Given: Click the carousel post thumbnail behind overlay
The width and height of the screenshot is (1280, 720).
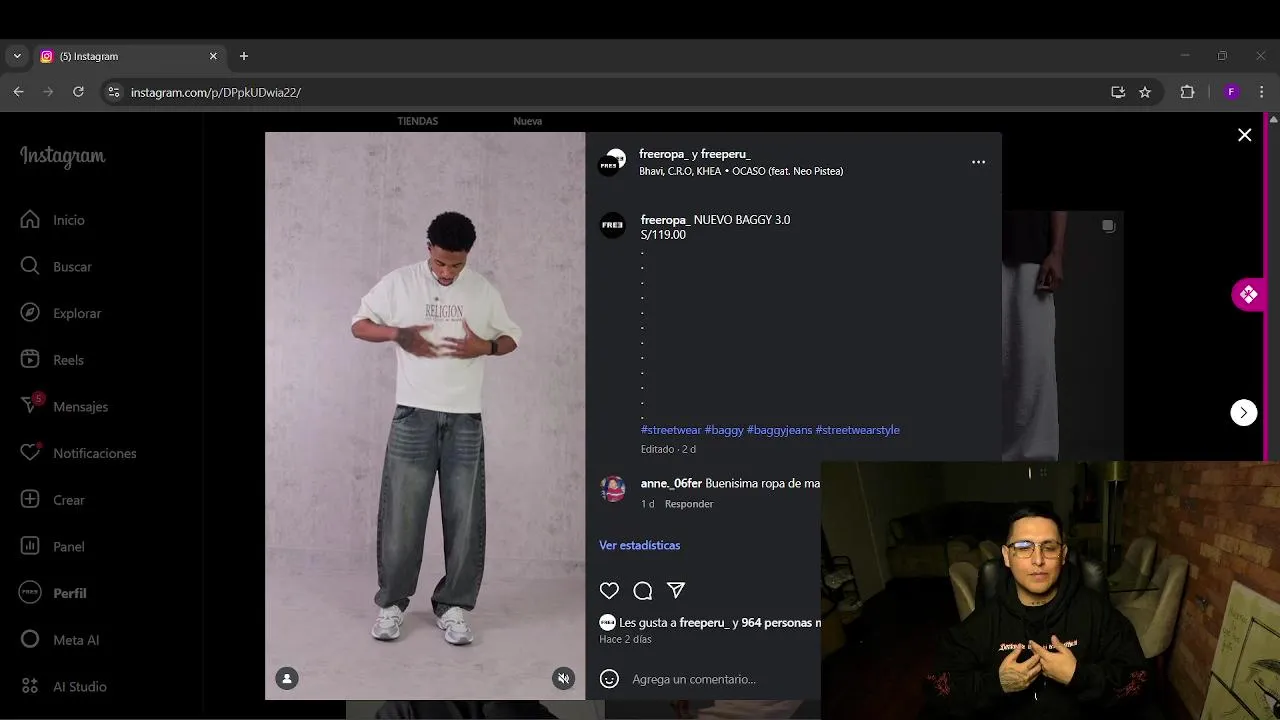Looking at the screenshot, I should point(1063,335).
